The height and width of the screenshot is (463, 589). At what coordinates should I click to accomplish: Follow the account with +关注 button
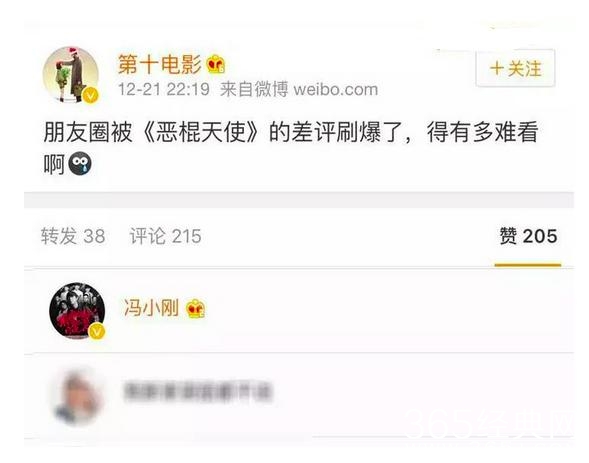tap(515, 69)
